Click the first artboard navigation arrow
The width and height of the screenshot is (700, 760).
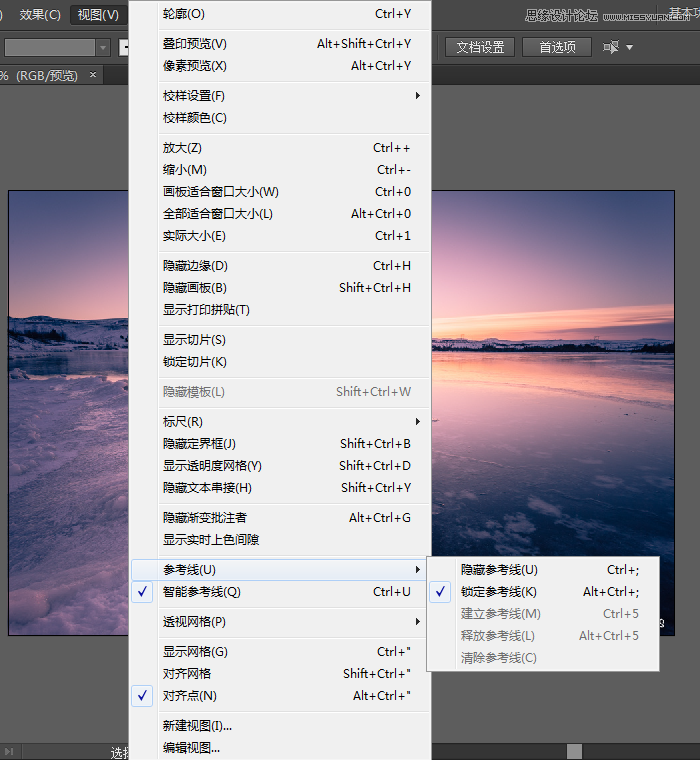pos(9,752)
